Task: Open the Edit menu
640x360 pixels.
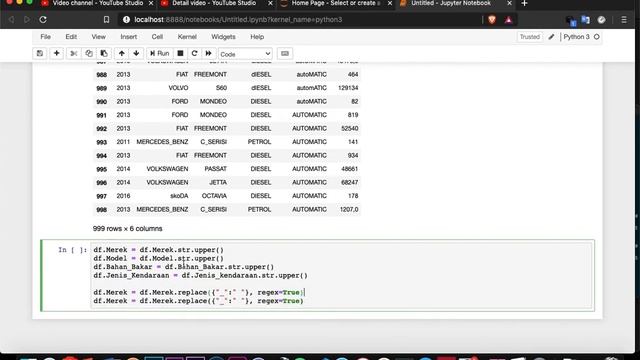Action: tap(71, 37)
